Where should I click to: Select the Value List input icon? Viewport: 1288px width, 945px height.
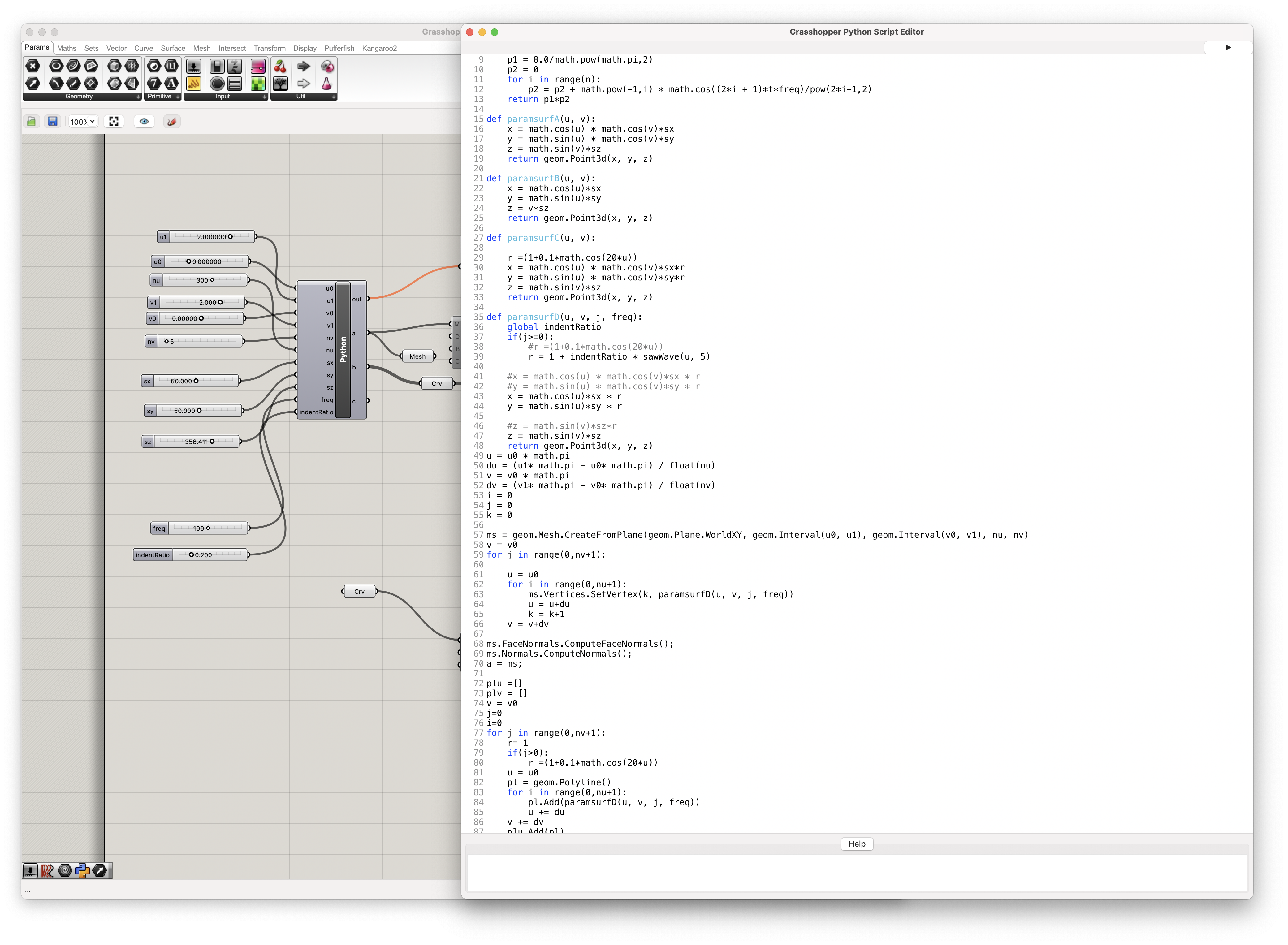pyautogui.click(x=235, y=84)
